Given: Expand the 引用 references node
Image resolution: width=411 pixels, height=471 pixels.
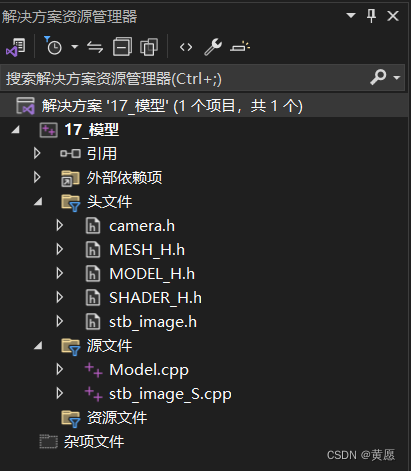Looking at the screenshot, I should [37, 153].
